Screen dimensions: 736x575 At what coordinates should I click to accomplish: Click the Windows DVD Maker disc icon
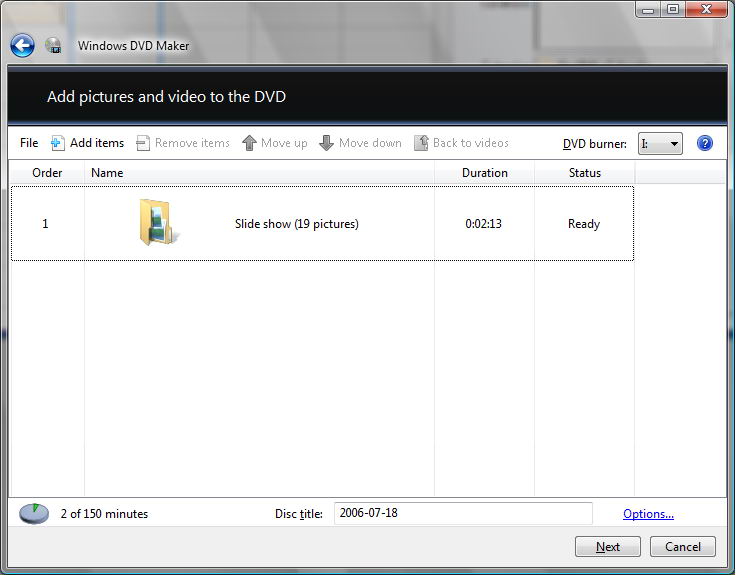[54, 46]
